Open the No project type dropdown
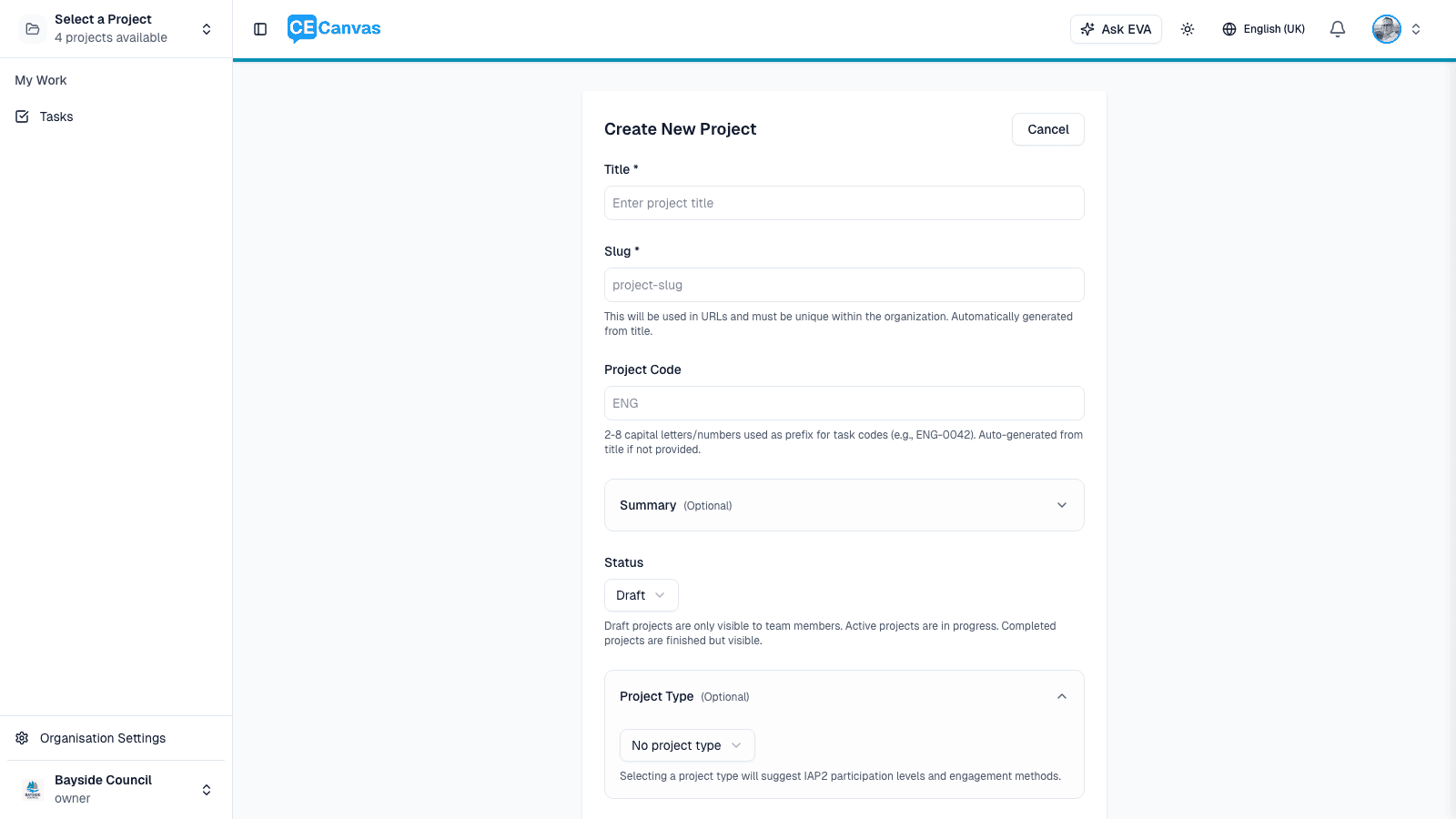Viewport: 1456px width, 819px height. pos(687,745)
